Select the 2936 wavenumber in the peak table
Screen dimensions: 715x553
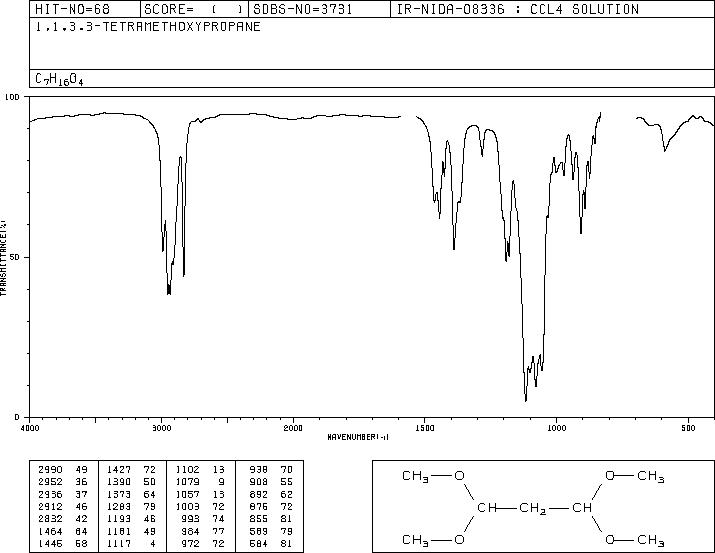(50, 494)
